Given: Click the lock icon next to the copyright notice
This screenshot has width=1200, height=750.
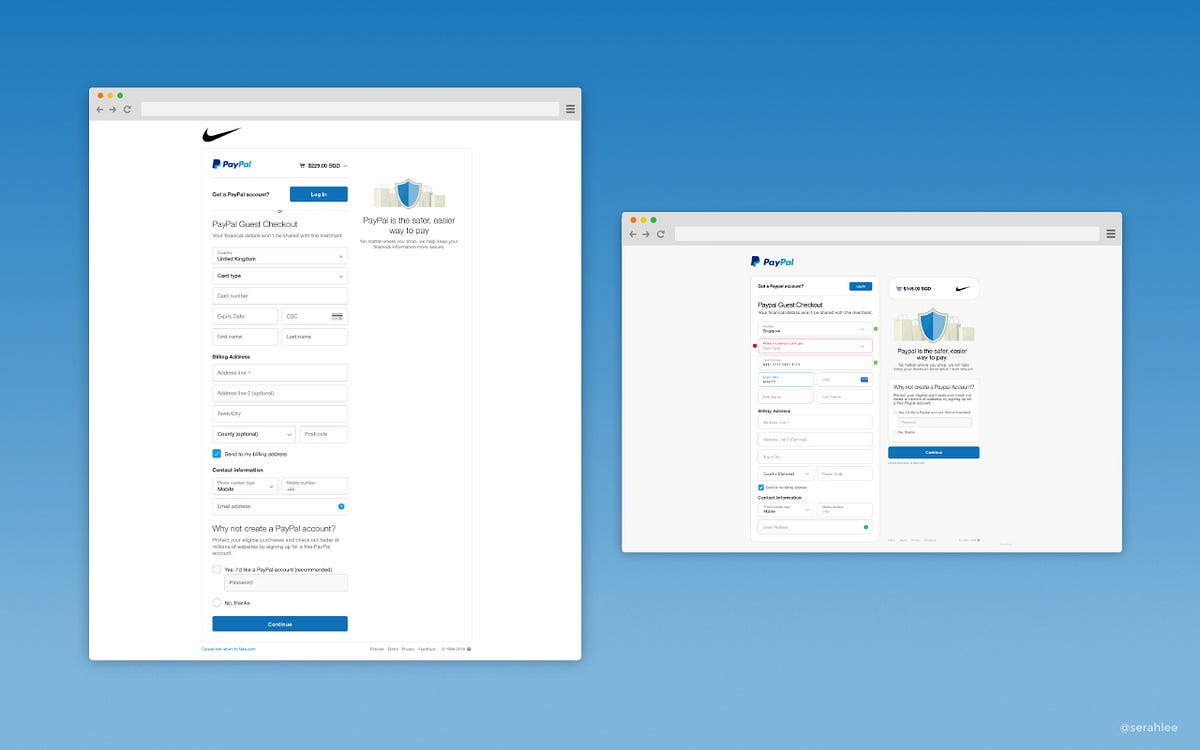Looking at the screenshot, I should (x=468, y=649).
